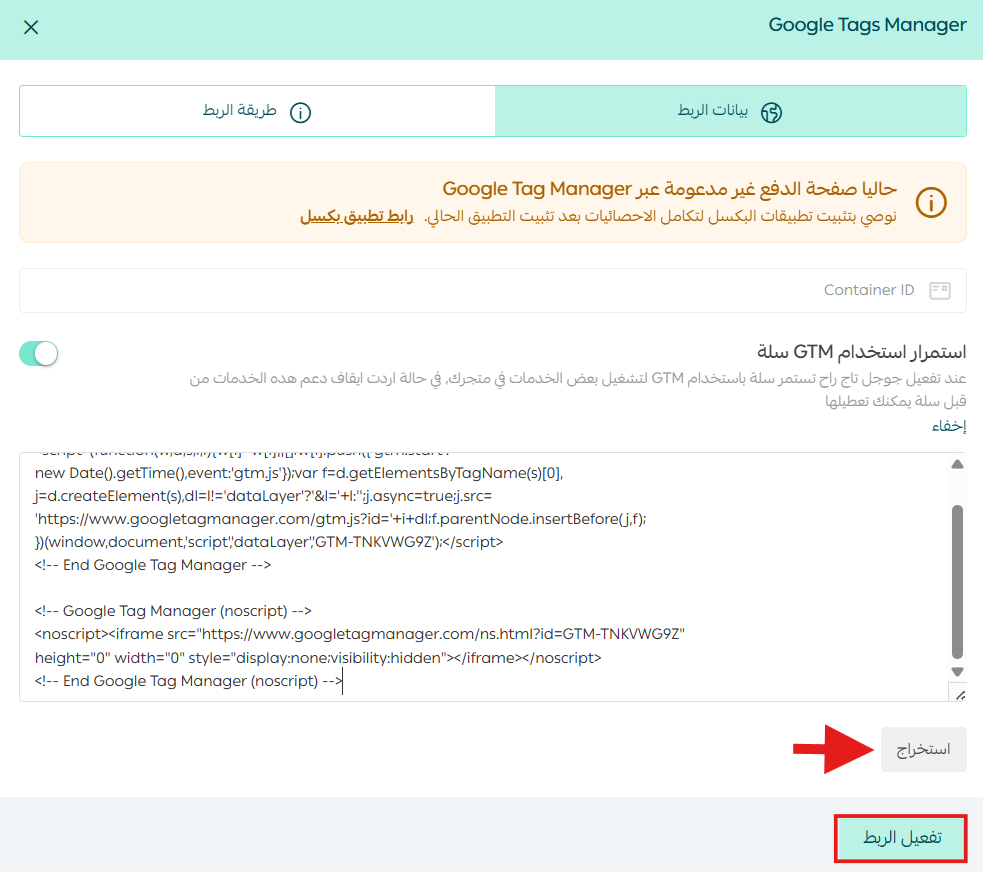Open the طريقة الربط tab

[x=258, y=112]
